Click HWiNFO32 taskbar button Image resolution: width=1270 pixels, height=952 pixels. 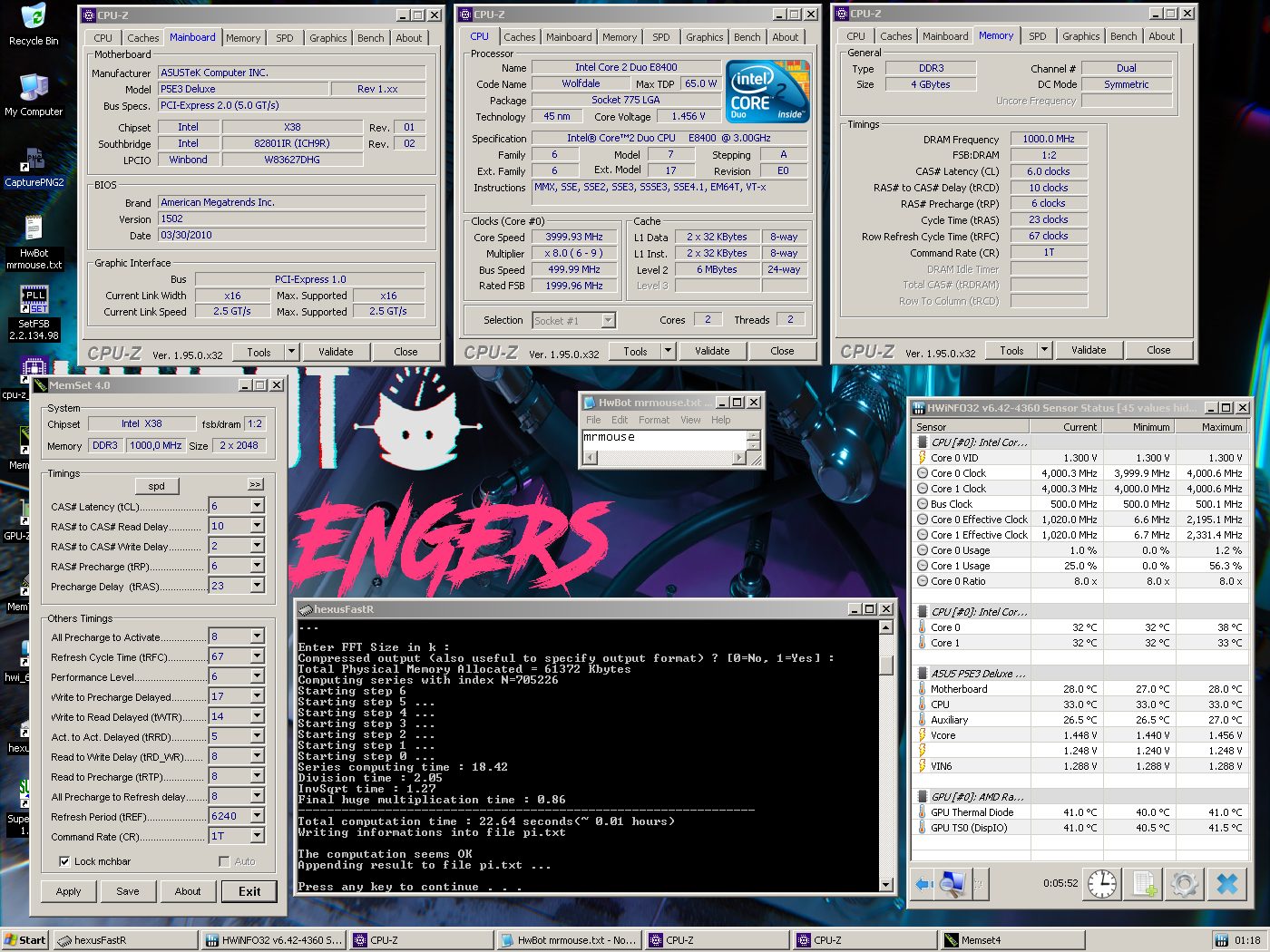tap(274, 940)
